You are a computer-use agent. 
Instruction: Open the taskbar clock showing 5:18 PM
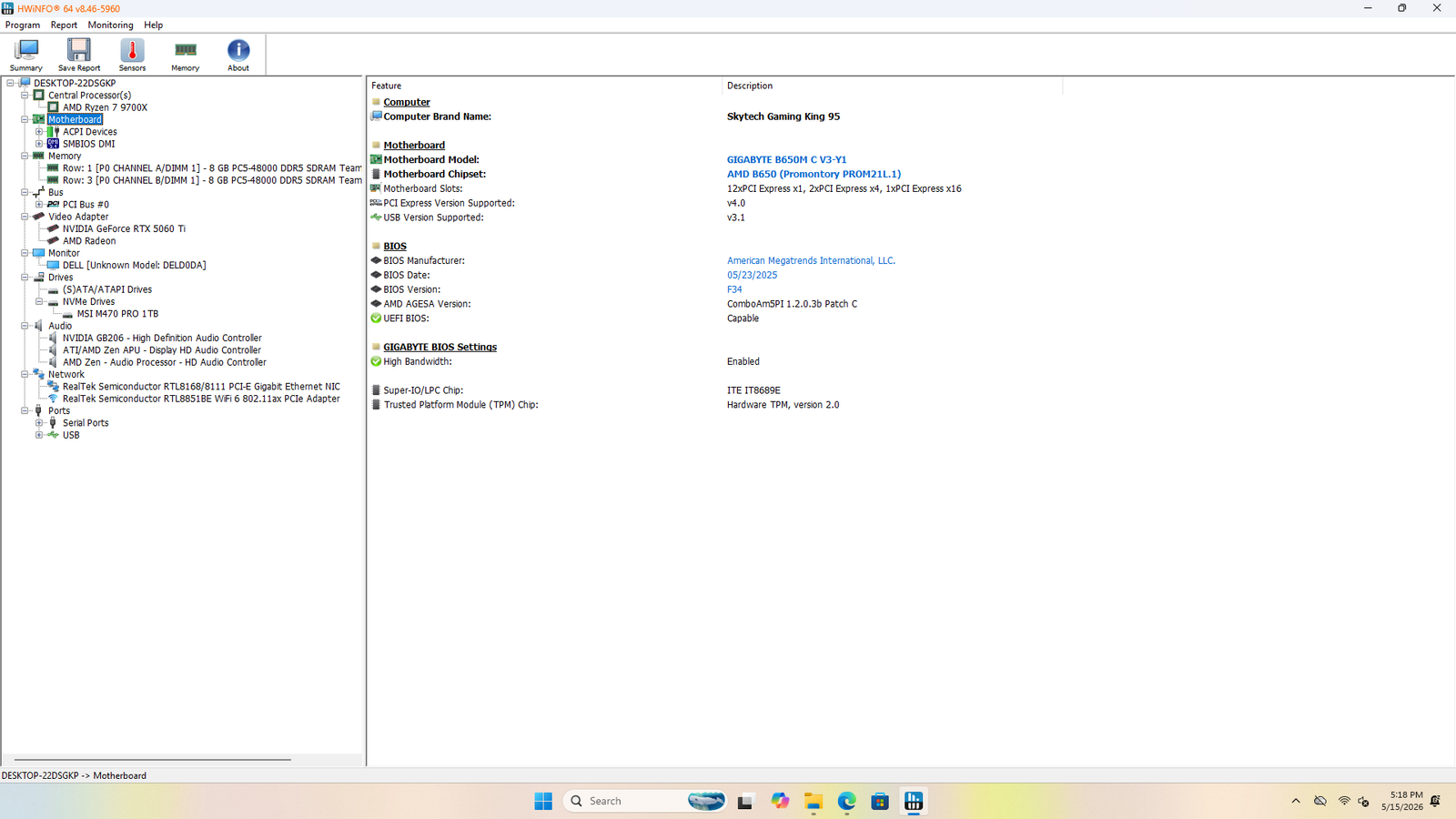[1401, 801]
